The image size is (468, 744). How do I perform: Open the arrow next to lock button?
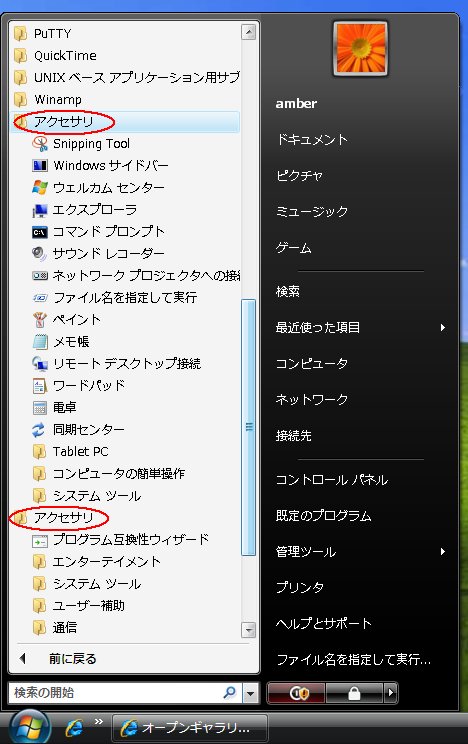coord(391,693)
